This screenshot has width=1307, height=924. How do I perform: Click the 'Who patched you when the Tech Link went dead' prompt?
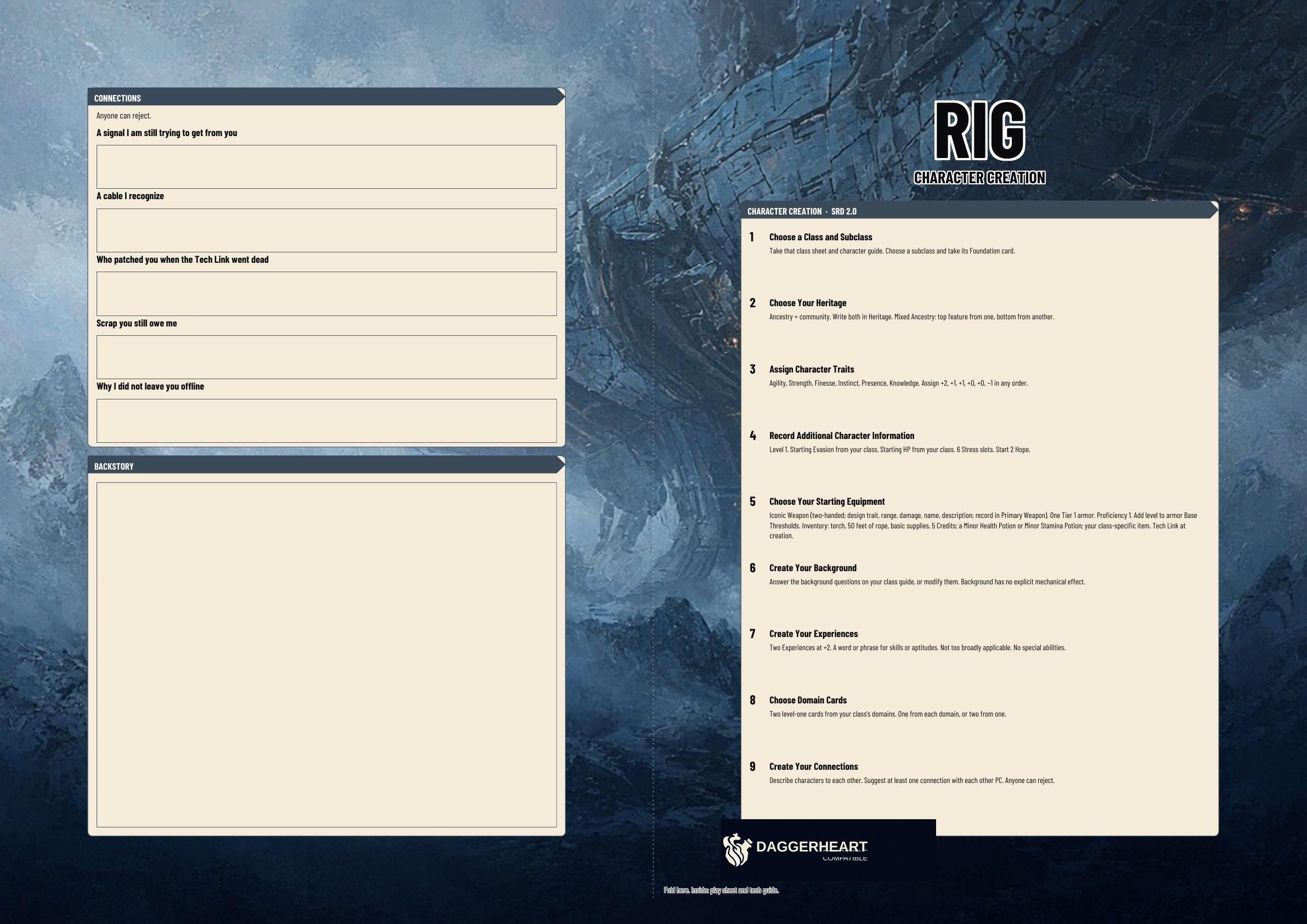pyautogui.click(x=182, y=260)
